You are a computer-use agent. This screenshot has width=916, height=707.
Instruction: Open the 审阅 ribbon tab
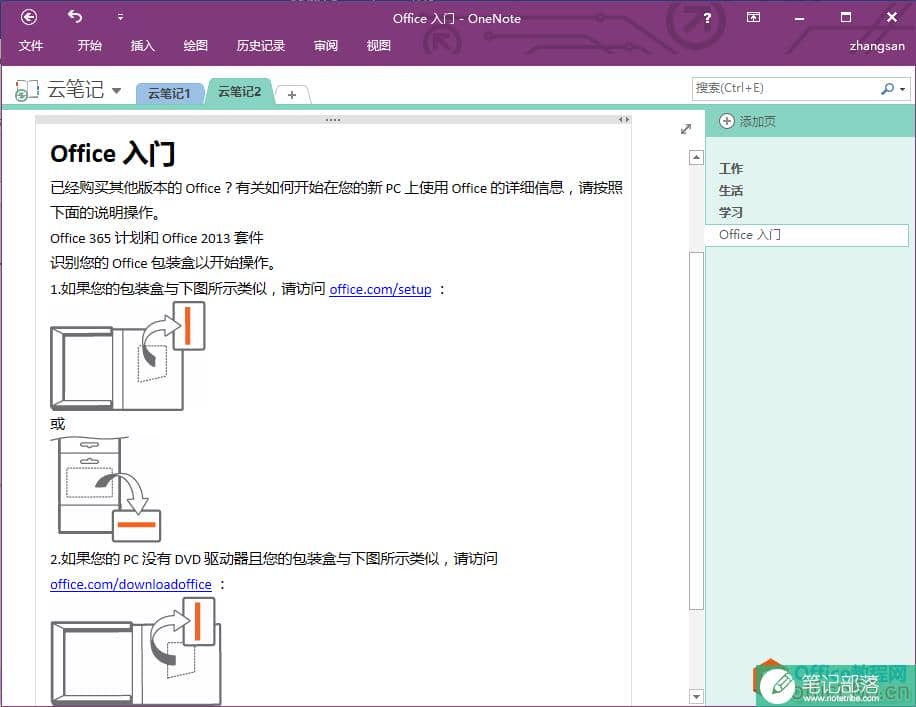tap(326, 46)
